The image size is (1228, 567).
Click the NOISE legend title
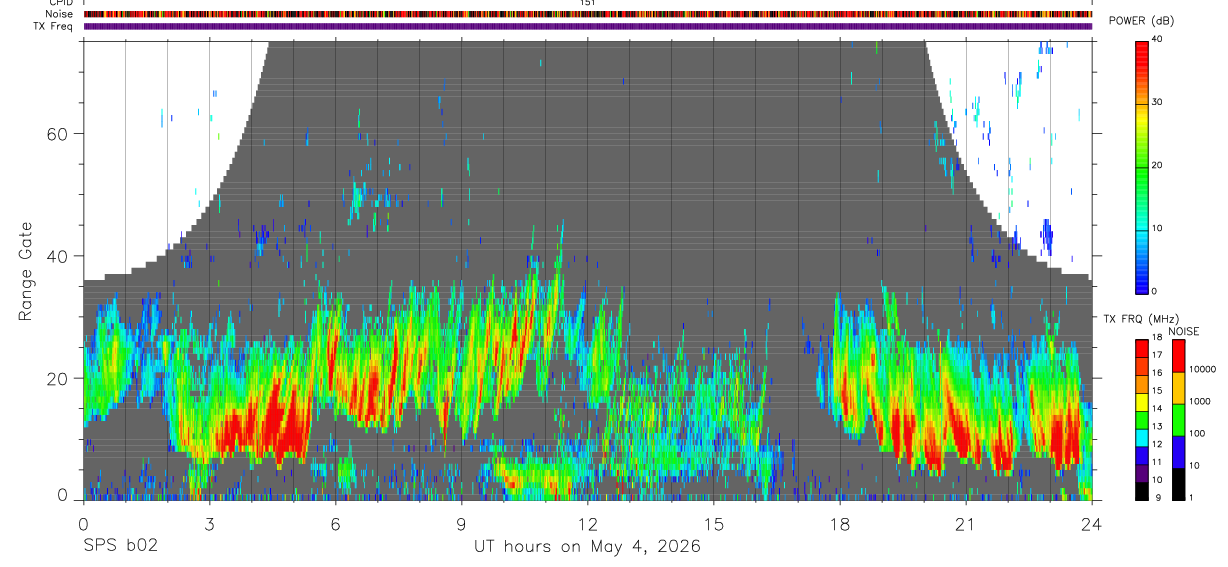tap(1185, 331)
